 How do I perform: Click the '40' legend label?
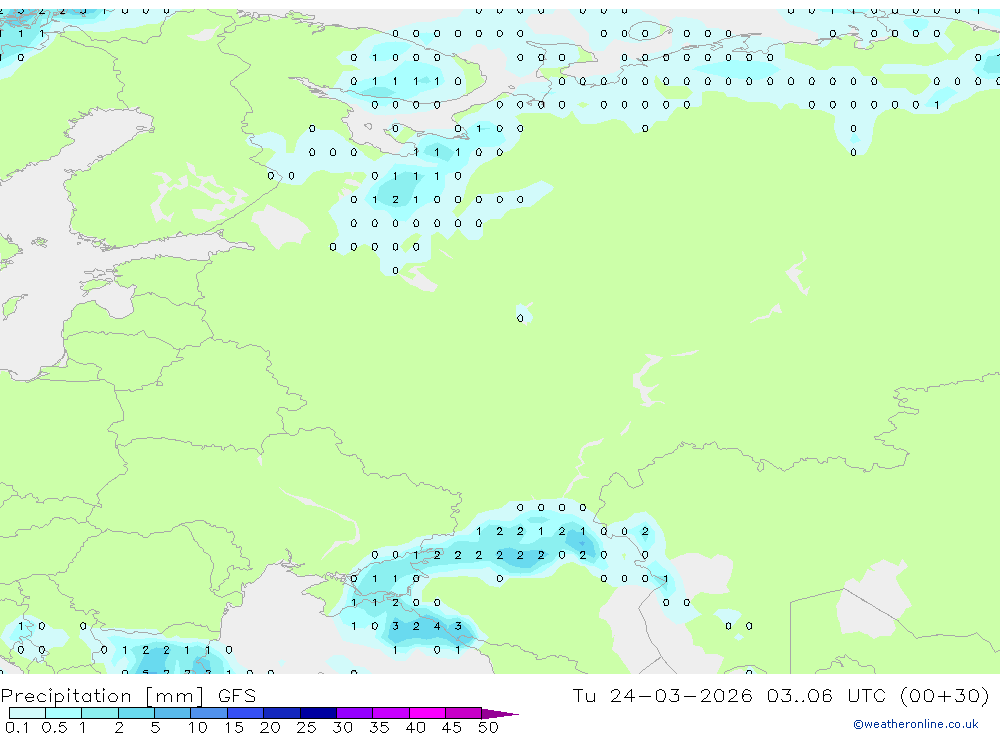(x=415, y=727)
